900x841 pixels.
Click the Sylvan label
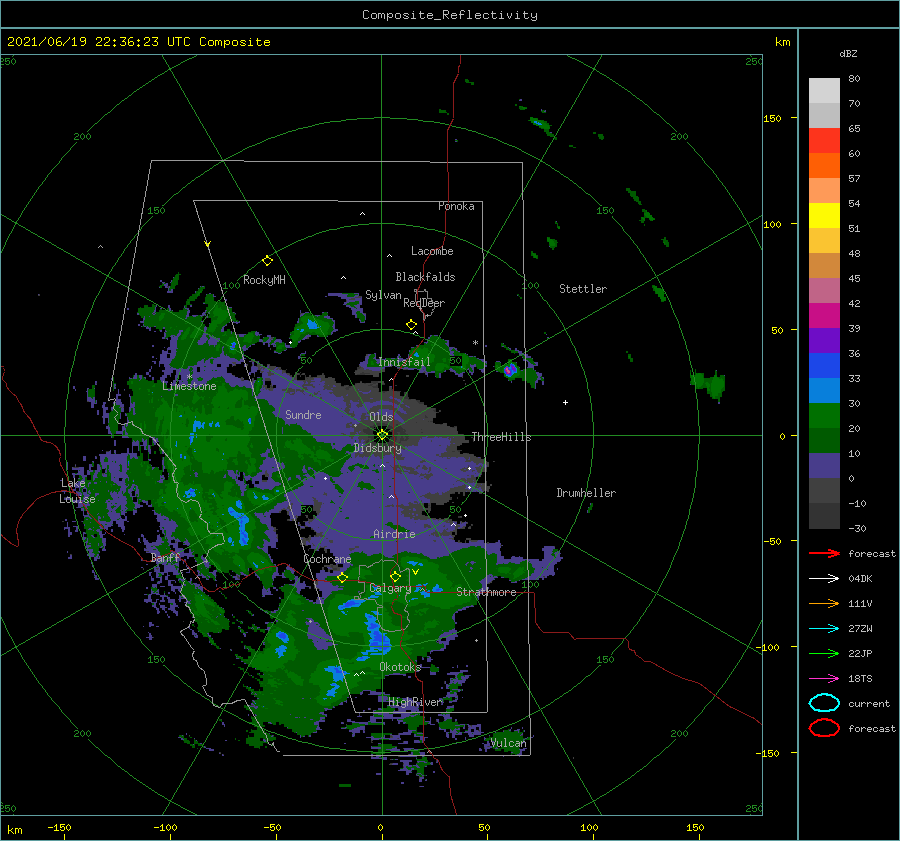(x=383, y=295)
